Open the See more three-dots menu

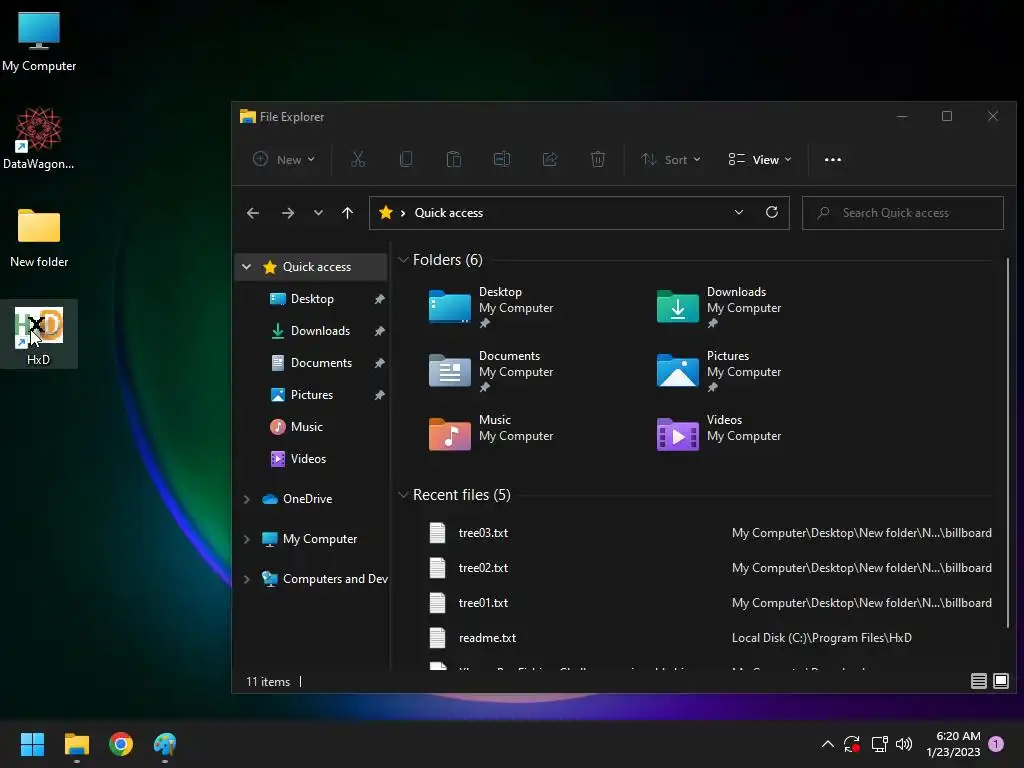click(x=833, y=159)
